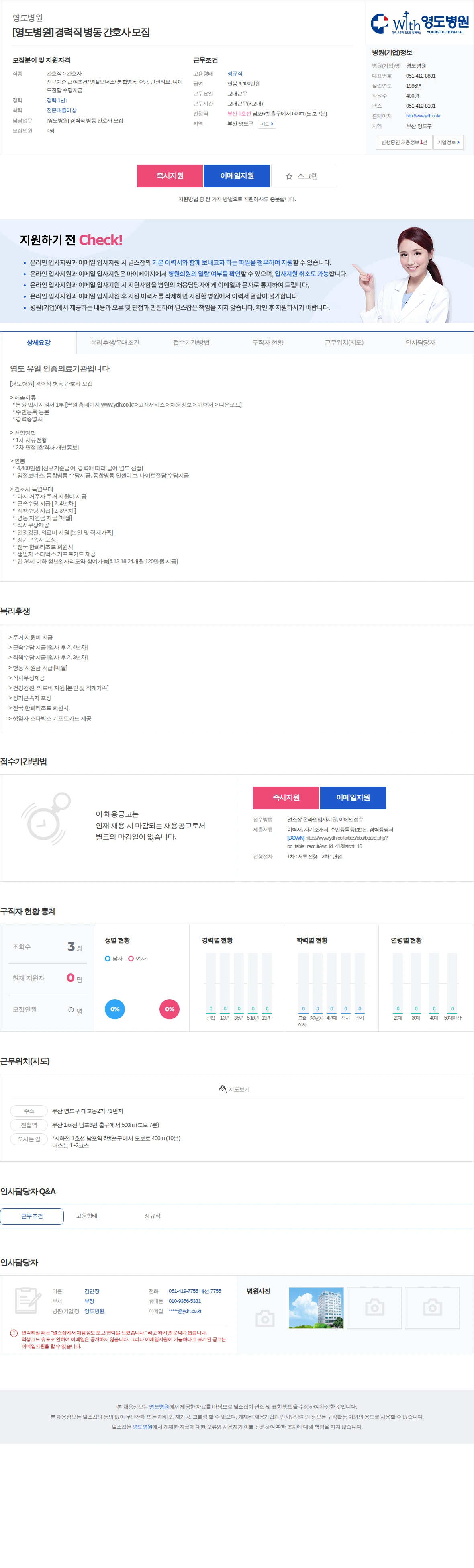The height and width of the screenshot is (1568, 474).
Task: Click the [DOWN] resume form download link
Action: coord(296,838)
